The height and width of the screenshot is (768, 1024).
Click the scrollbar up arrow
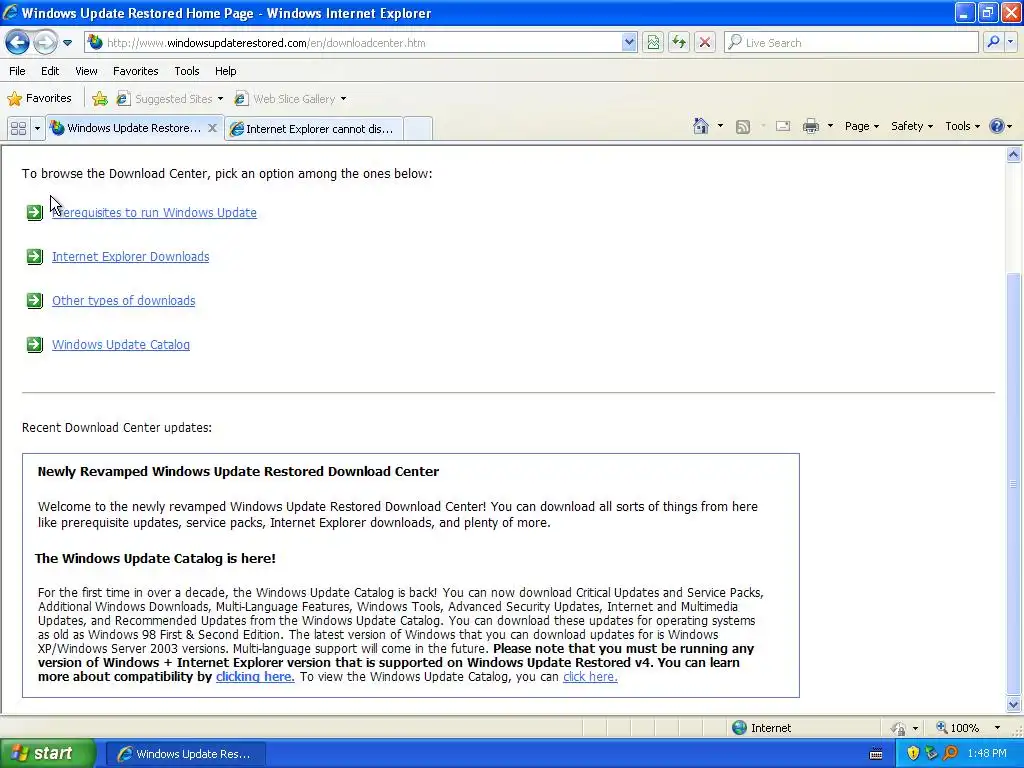pos(1014,155)
